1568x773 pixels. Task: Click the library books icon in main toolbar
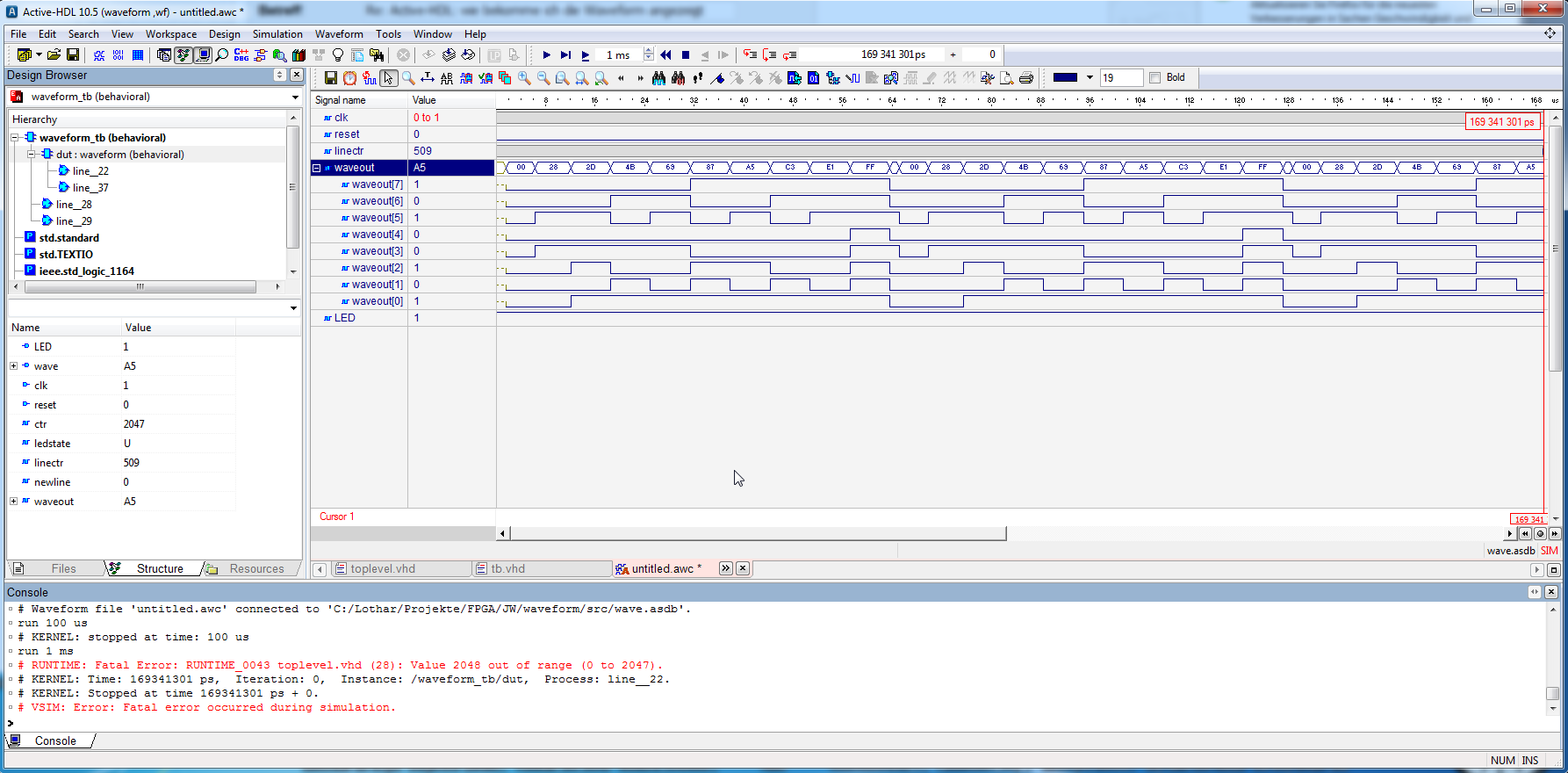(299, 54)
